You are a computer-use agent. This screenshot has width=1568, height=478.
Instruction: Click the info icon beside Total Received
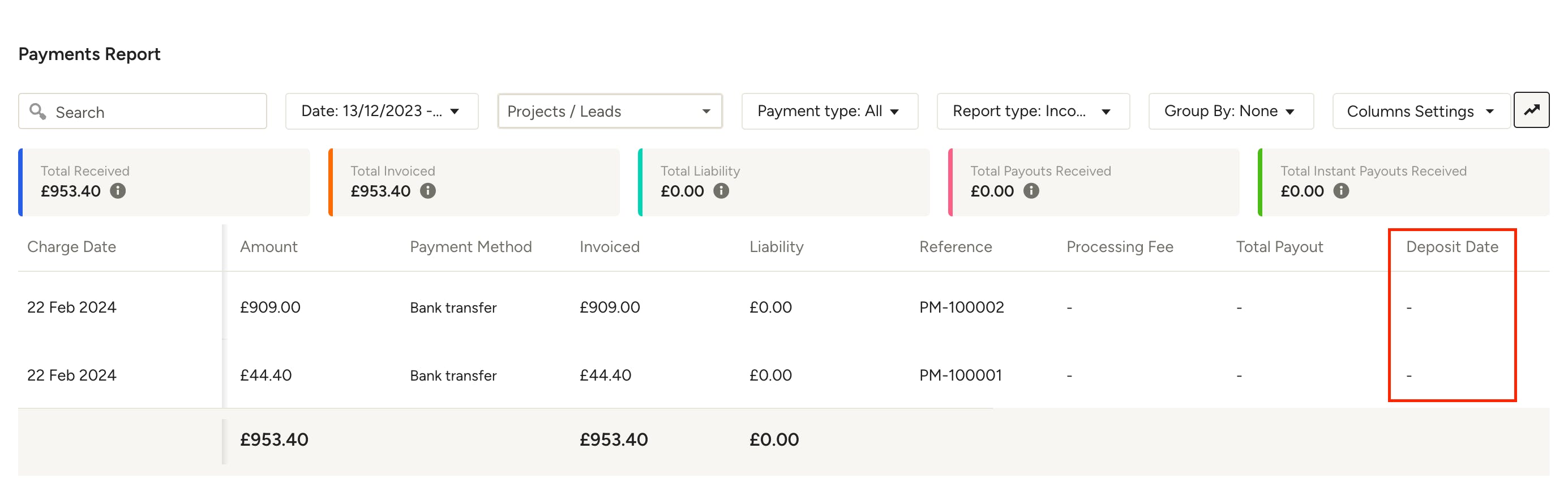tap(118, 191)
